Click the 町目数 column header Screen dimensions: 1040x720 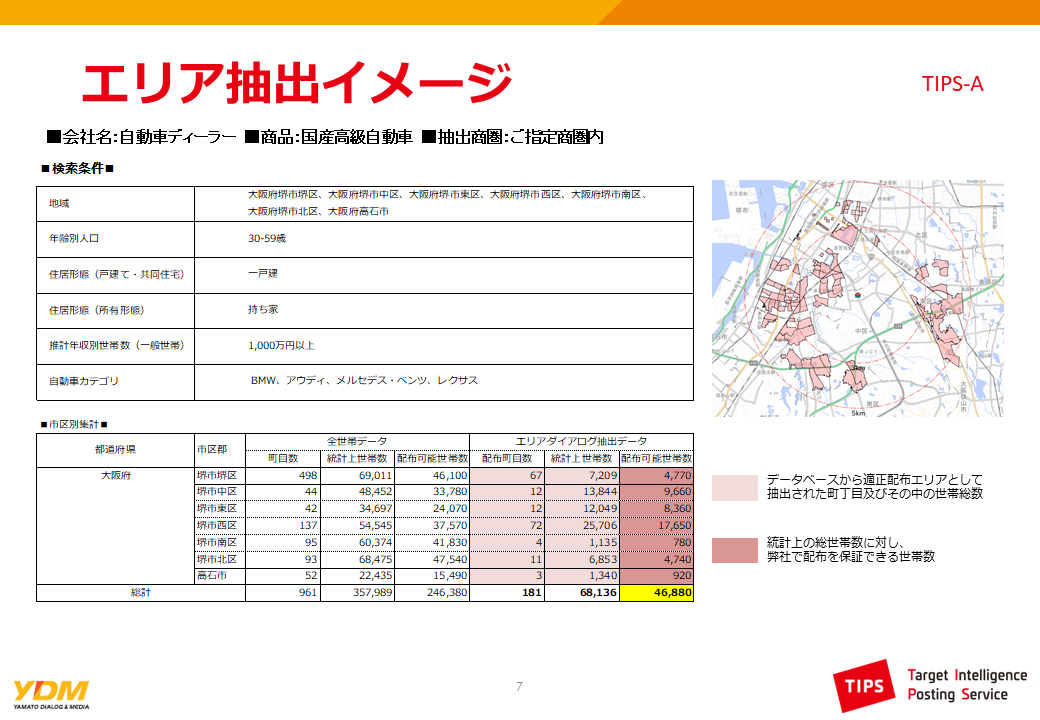pos(283,459)
